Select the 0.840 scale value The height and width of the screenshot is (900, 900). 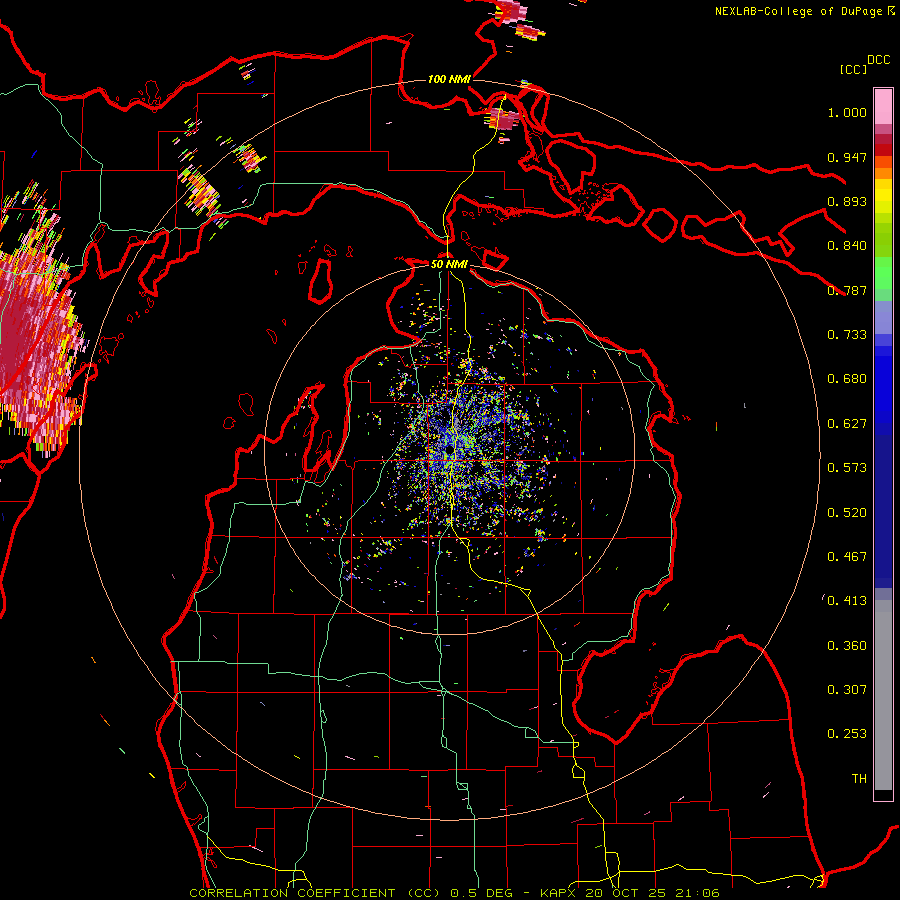coord(847,246)
